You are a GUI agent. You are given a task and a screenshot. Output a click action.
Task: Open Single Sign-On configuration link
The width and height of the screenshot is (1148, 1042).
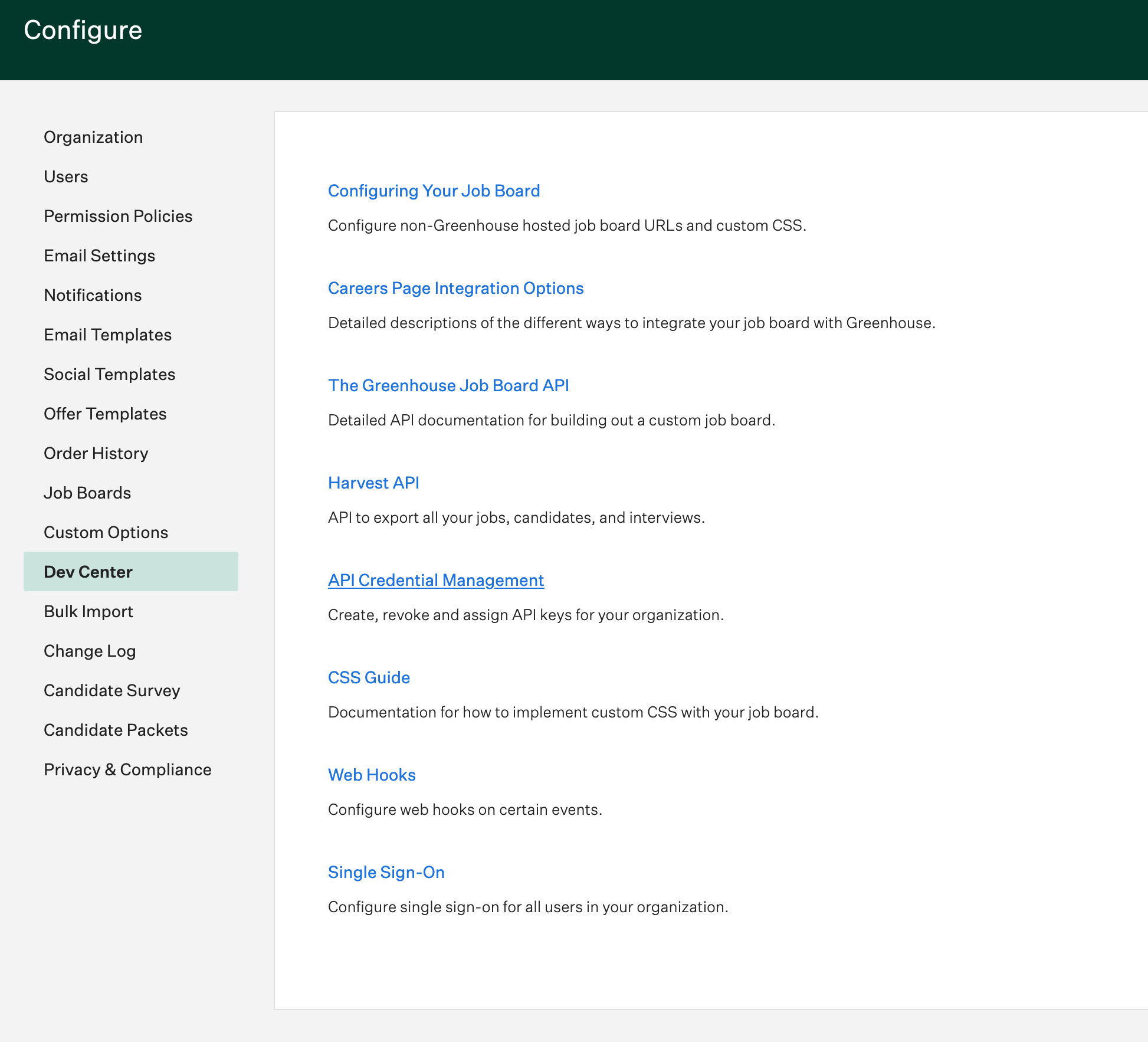pyautogui.click(x=386, y=872)
